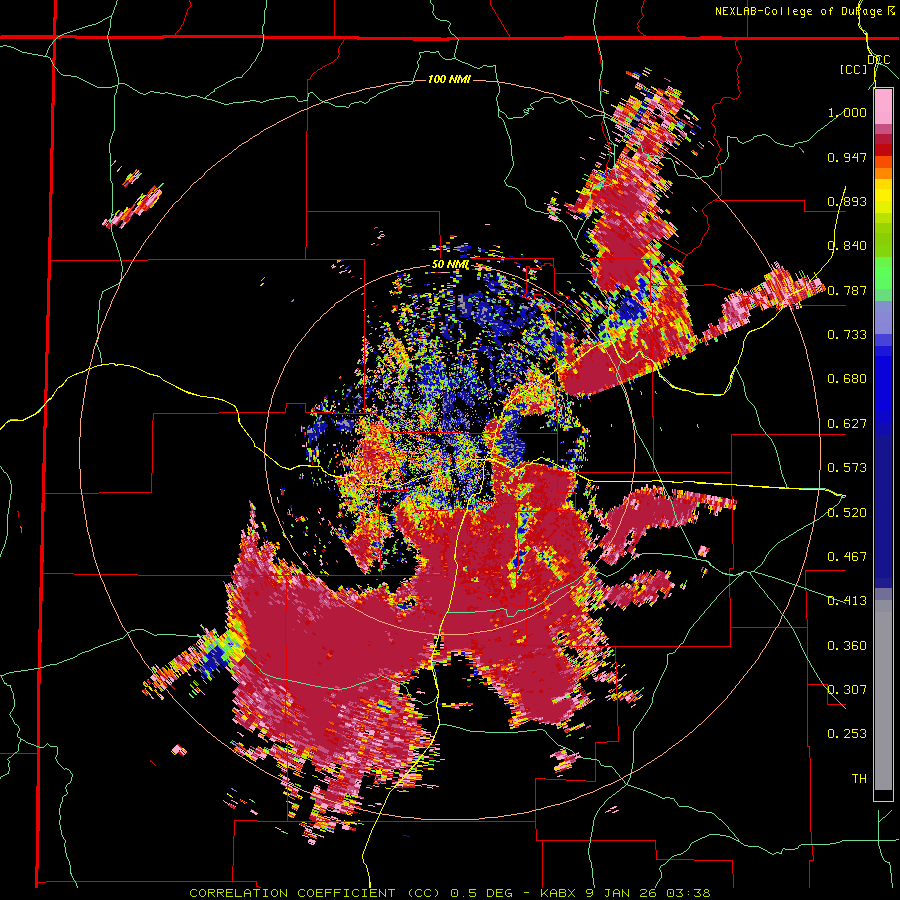Click the 0.787 scale value
The image size is (900, 900).
pyautogui.click(x=847, y=290)
